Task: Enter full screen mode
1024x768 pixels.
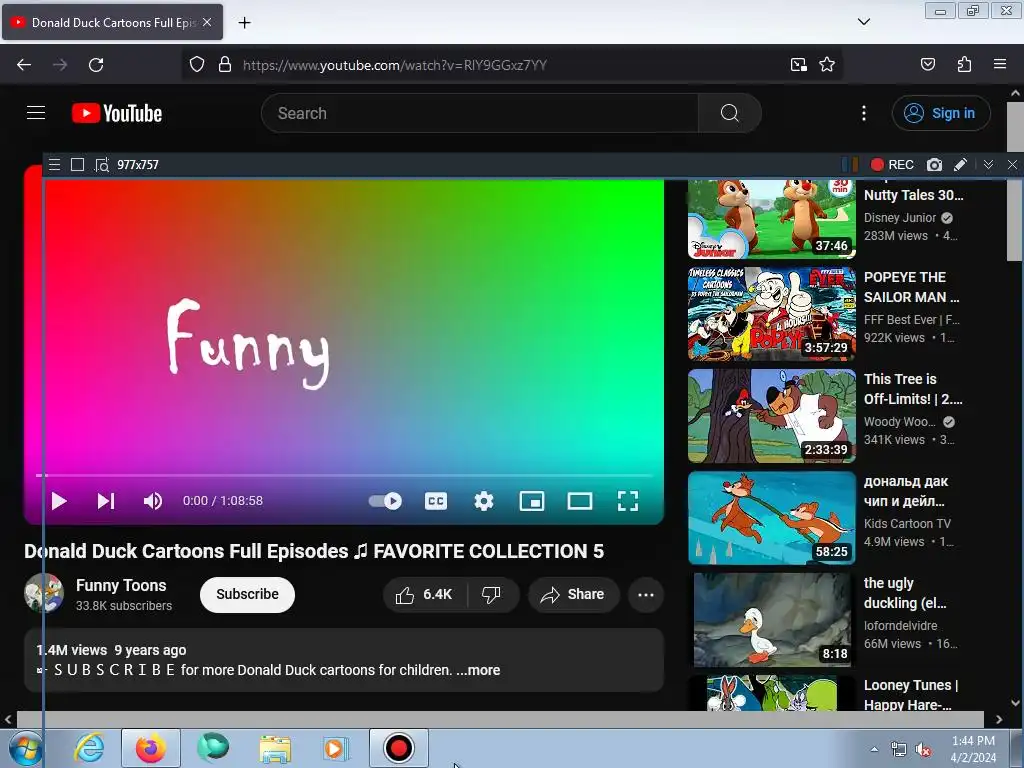Action: 628,501
